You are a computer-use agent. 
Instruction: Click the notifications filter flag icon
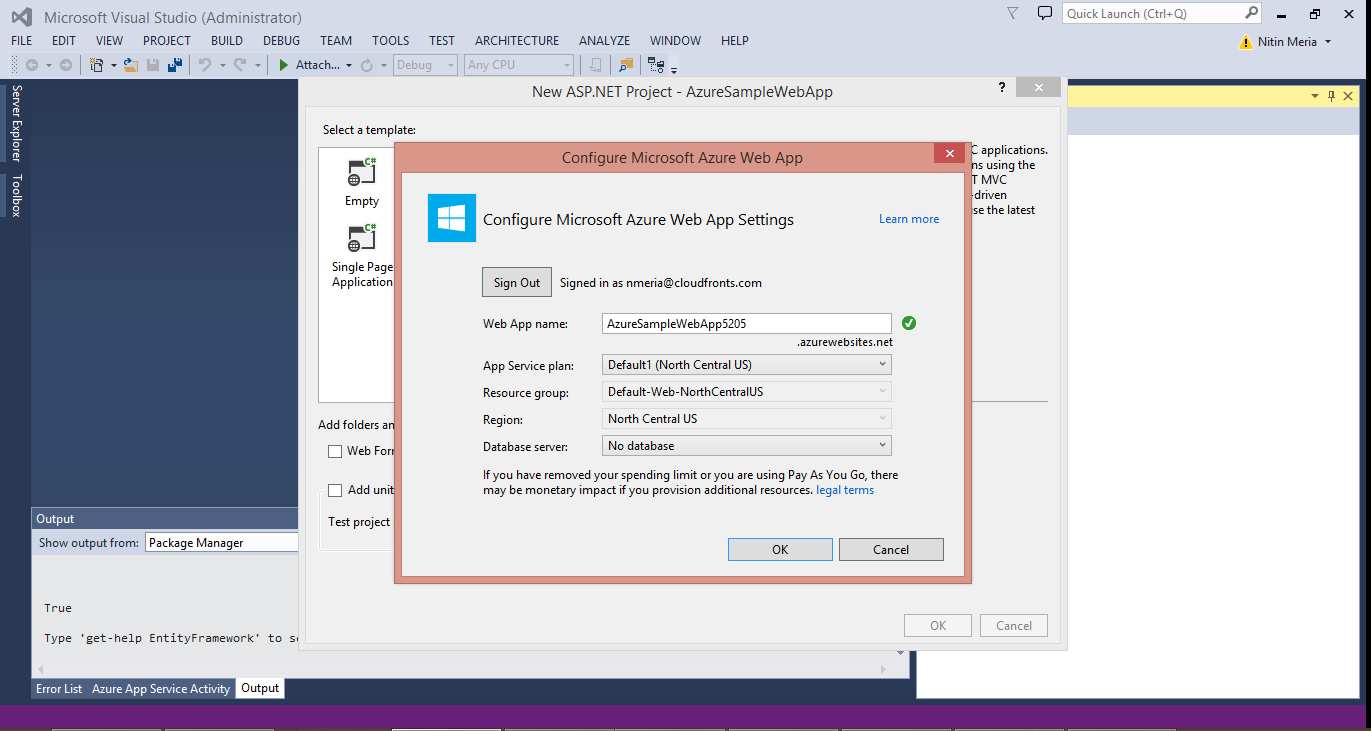pos(1013,13)
